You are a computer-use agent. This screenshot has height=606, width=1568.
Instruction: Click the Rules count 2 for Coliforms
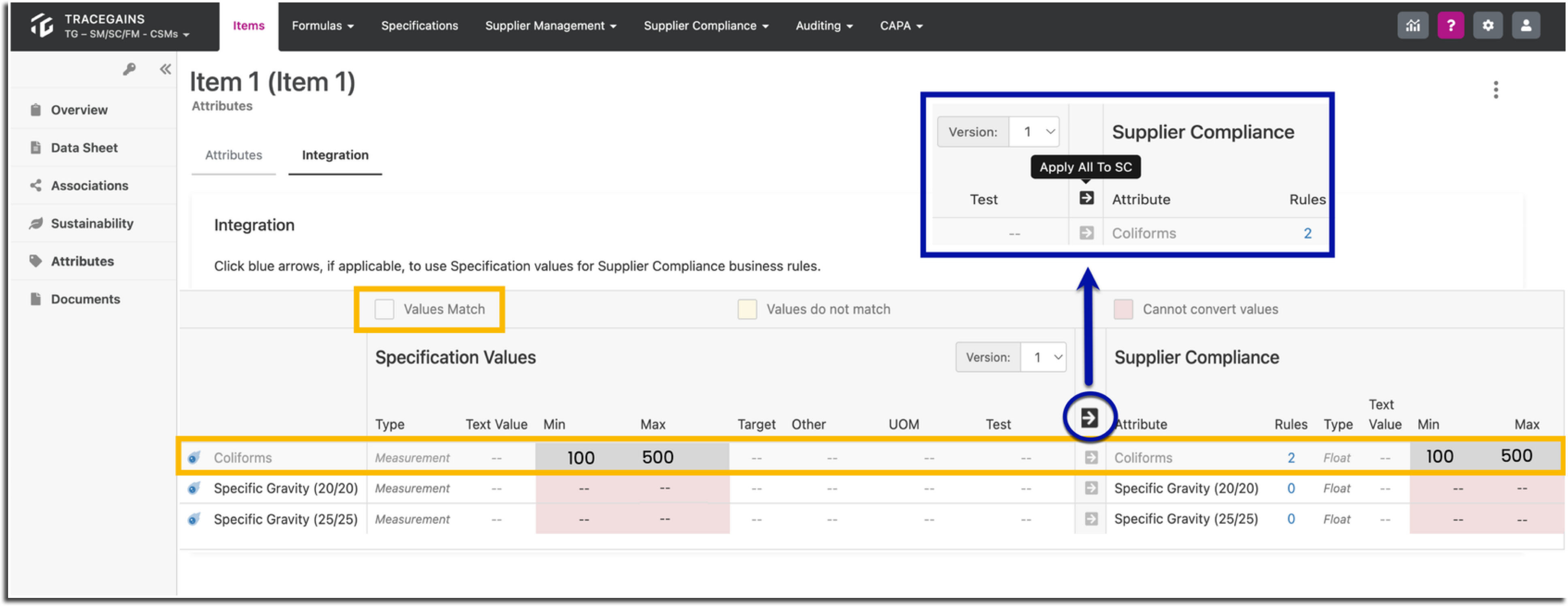tap(1291, 457)
